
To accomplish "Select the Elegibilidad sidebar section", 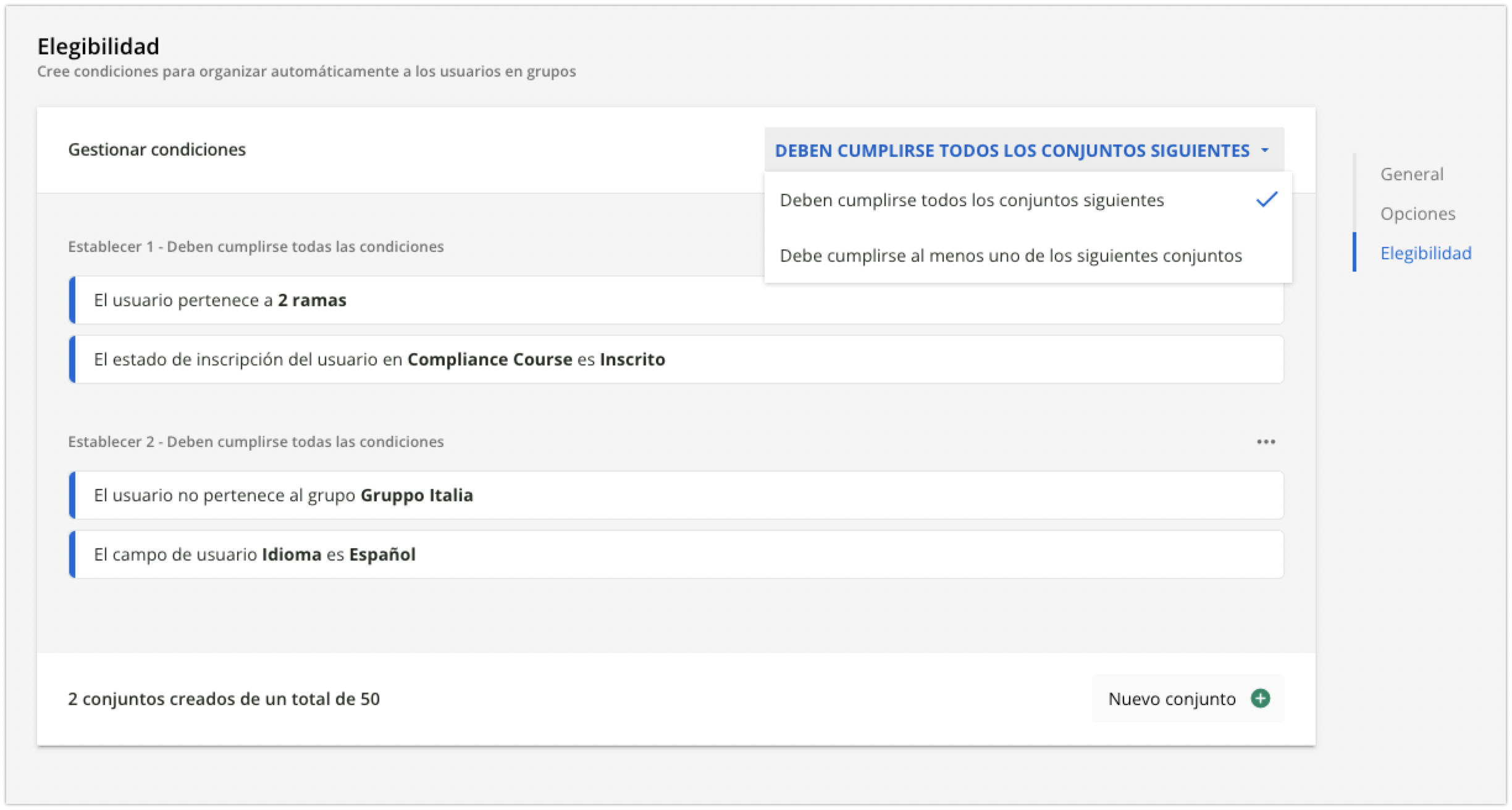I will coord(1426,253).
